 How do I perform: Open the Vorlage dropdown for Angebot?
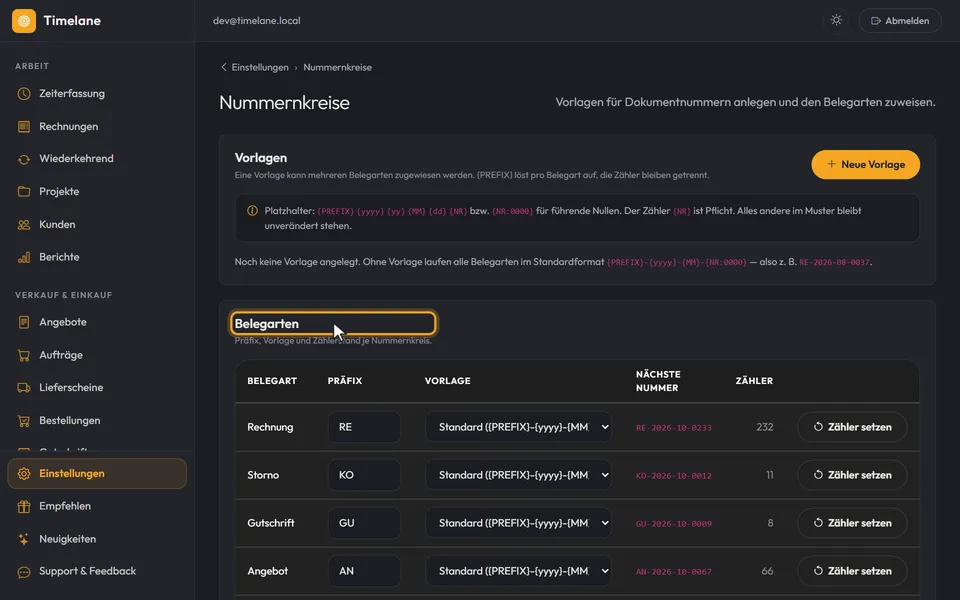tap(519, 571)
